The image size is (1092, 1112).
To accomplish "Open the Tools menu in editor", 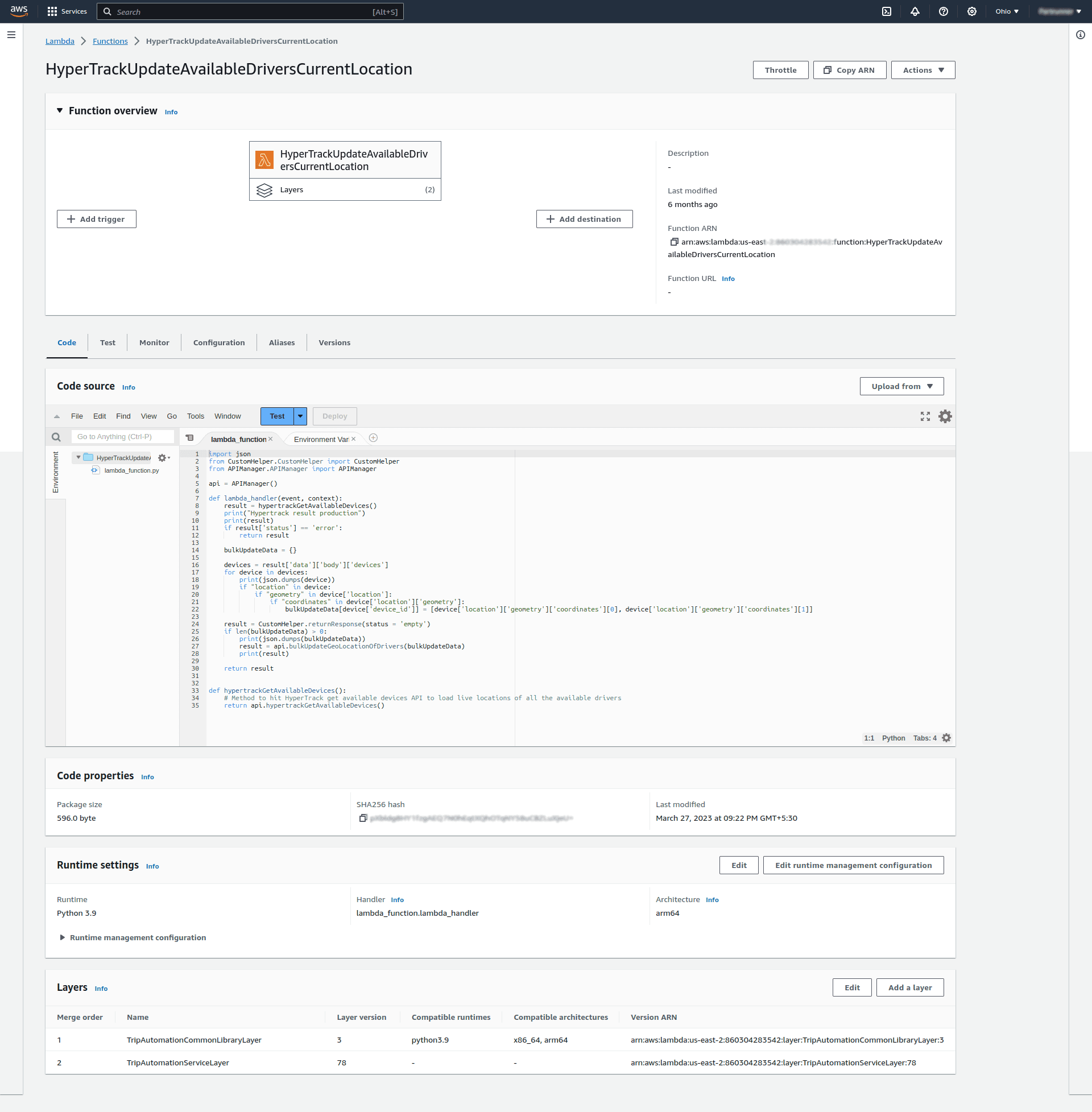I will point(195,416).
